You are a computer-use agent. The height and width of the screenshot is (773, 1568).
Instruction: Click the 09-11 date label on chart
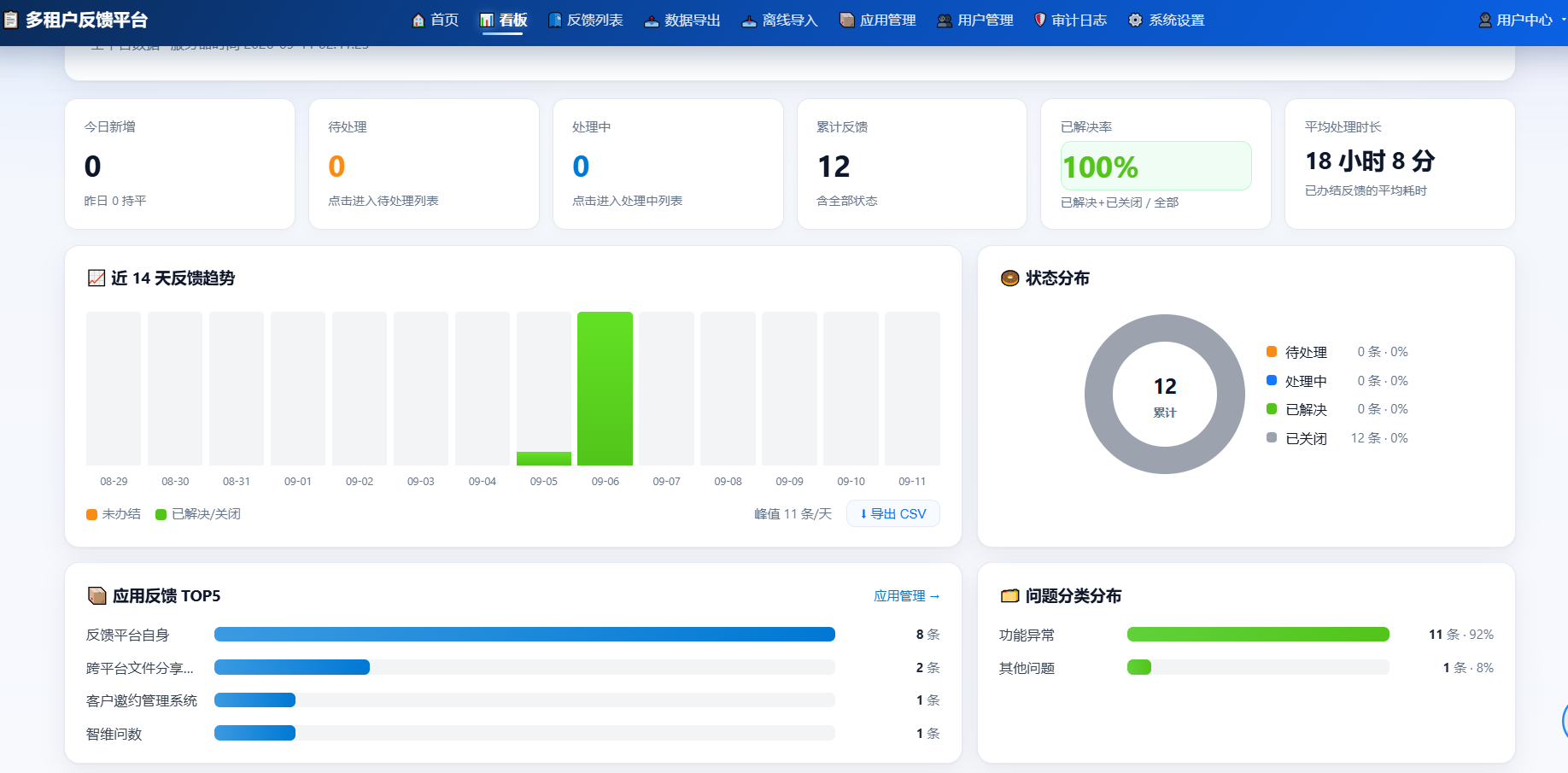click(x=912, y=482)
